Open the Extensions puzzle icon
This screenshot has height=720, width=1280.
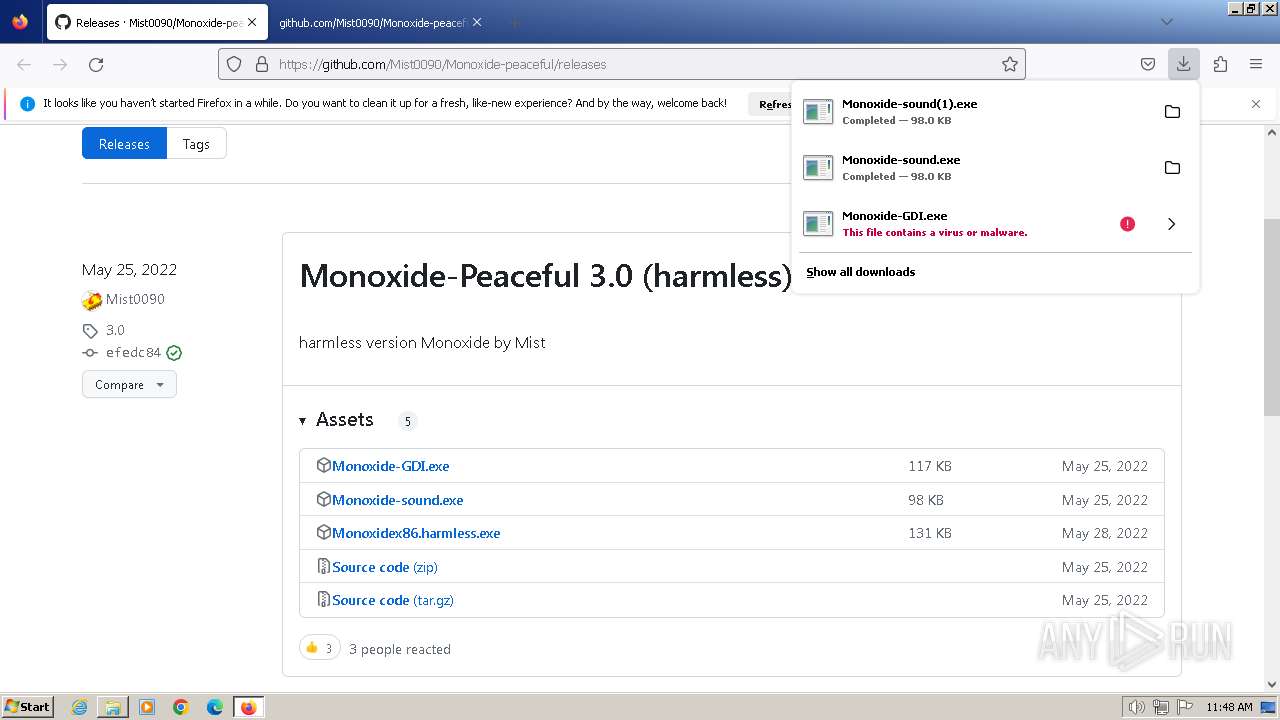point(1220,64)
